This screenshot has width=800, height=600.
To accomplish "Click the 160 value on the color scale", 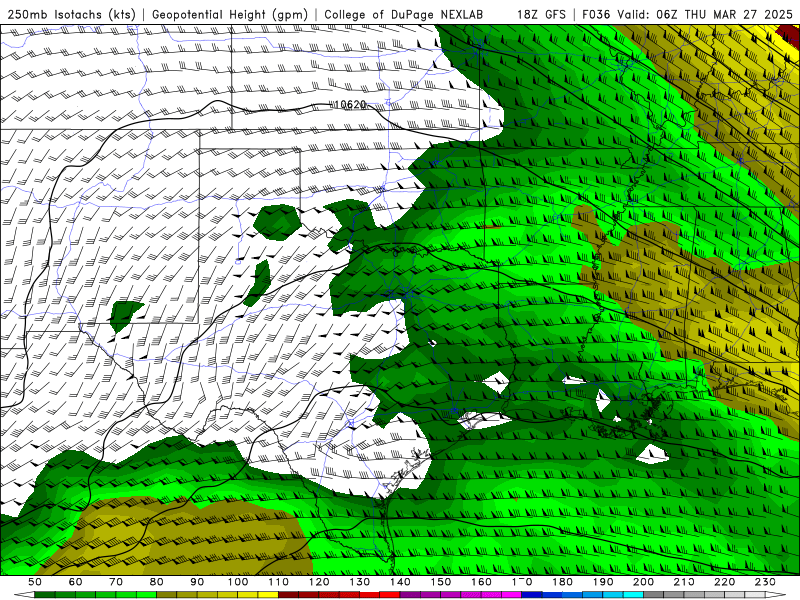I will [x=481, y=582].
